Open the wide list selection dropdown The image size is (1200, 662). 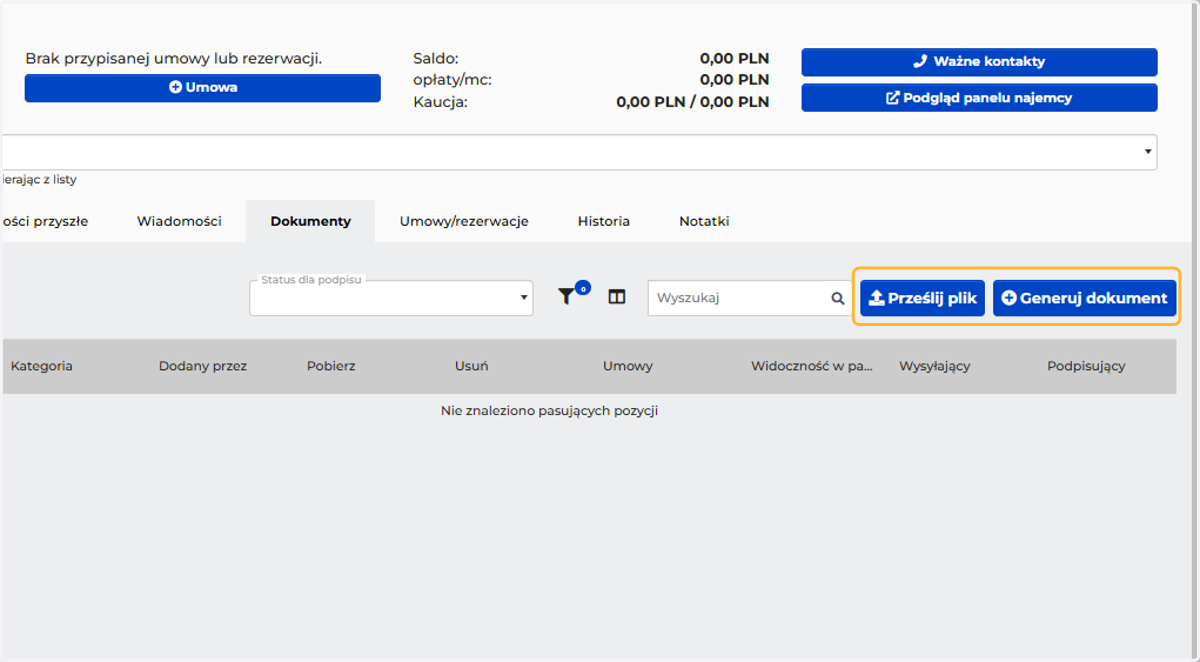pyautogui.click(x=579, y=152)
